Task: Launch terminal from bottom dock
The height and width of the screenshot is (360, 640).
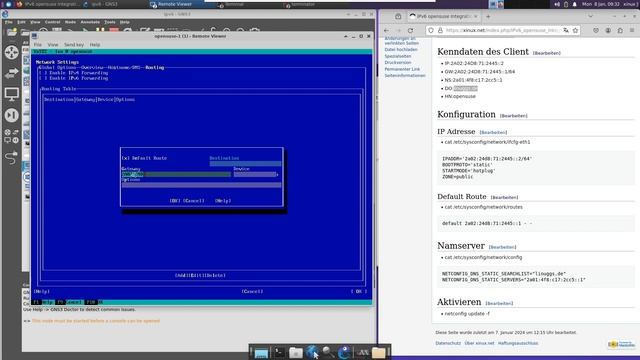Action: 280,352
